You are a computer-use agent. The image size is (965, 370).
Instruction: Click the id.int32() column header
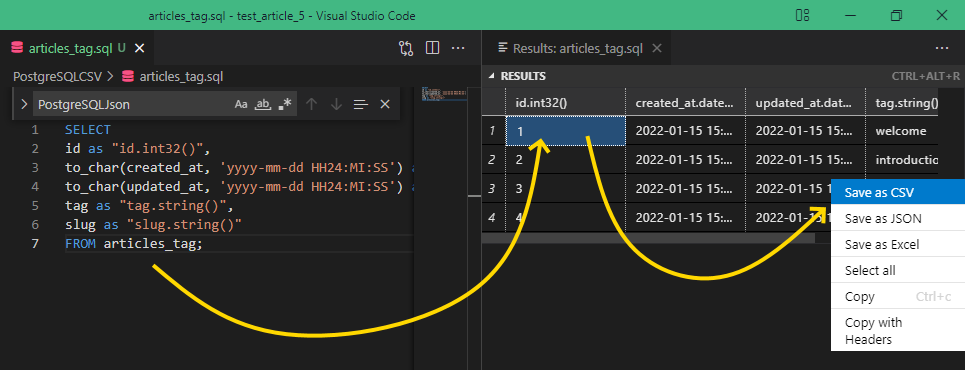click(x=565, y=102)
